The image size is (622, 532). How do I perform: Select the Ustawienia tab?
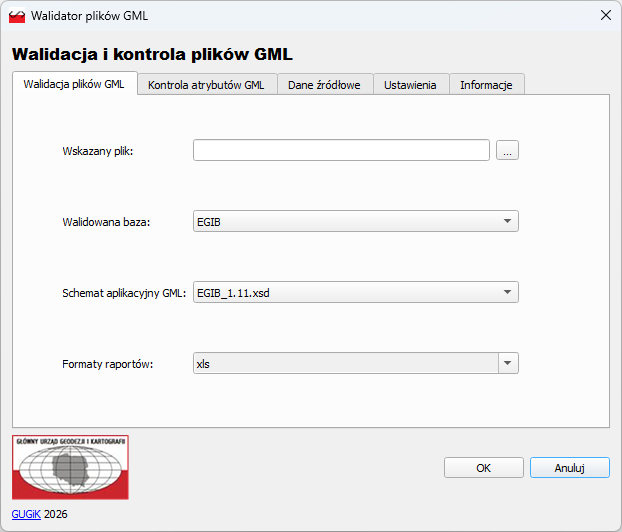point(410,85)
